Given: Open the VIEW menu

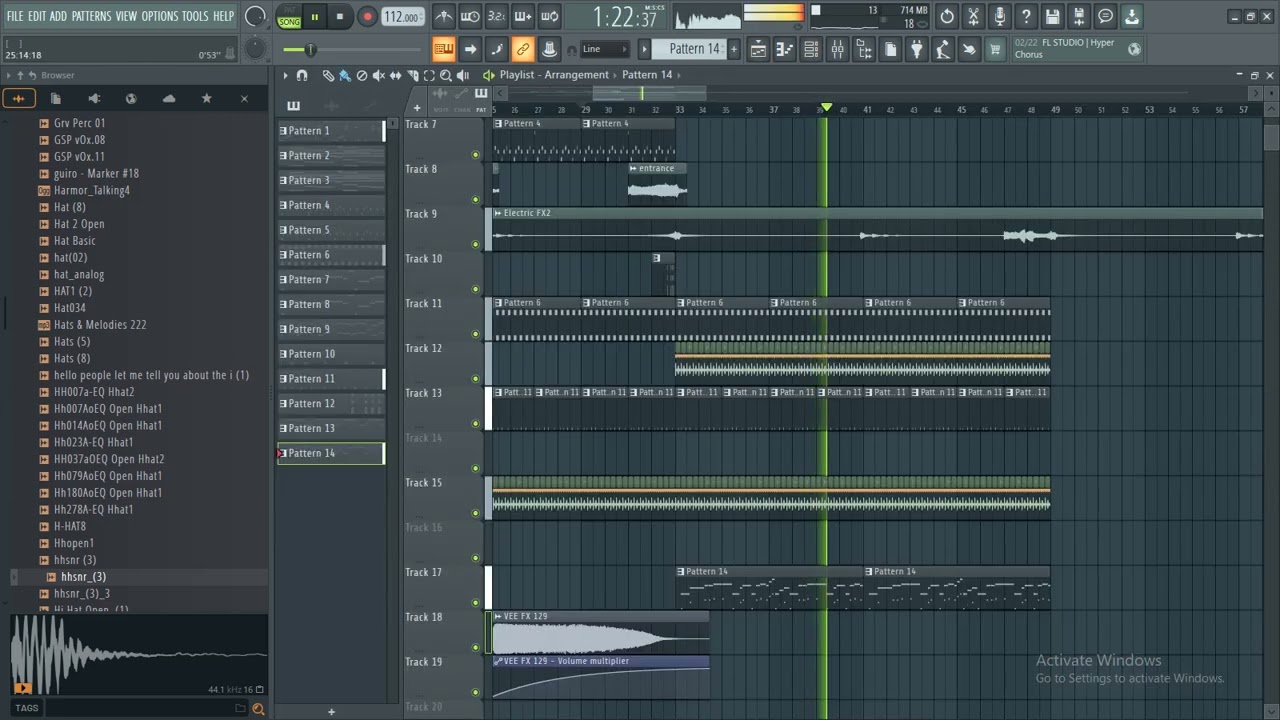Looking at the screenshot, I should point(126,16).
